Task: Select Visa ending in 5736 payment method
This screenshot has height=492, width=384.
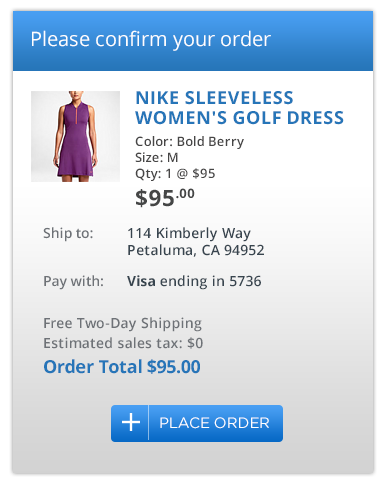Action: [194, 281]
